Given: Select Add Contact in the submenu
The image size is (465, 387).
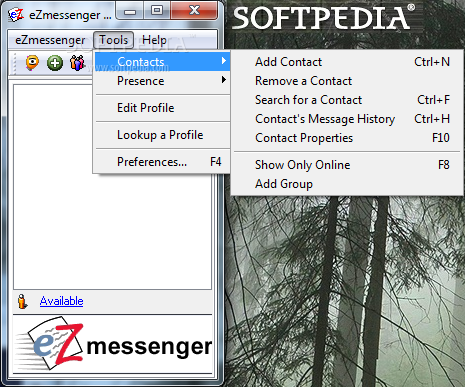Looking at the screenshot, I should click(347, 62).
